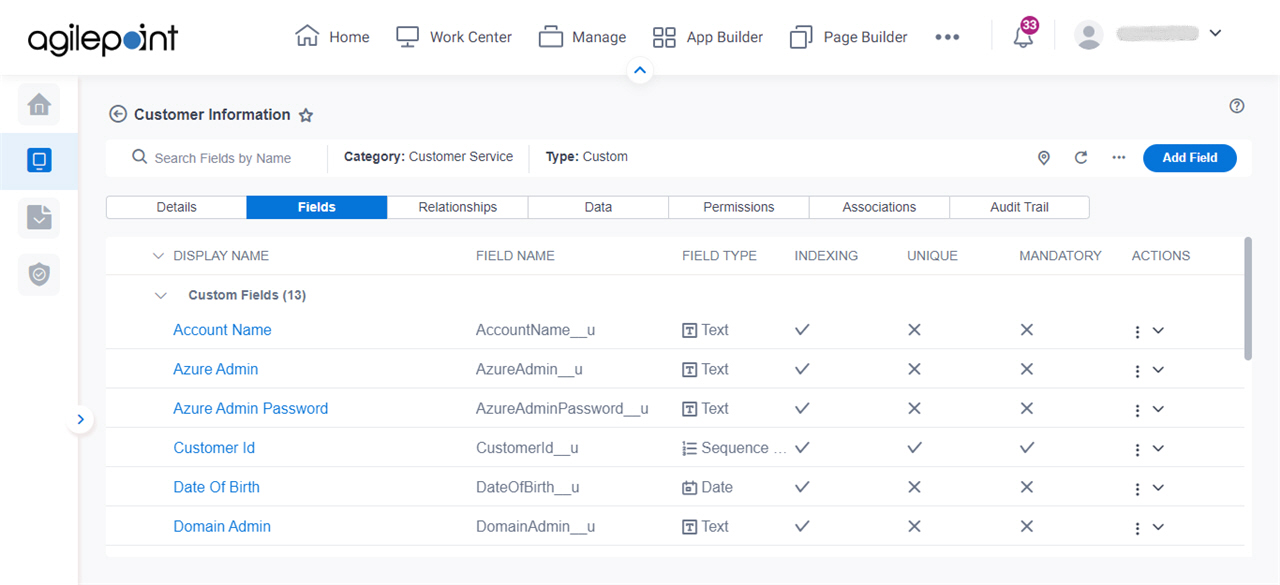Open actions kebab menu for Azure Admin
The height and width of the screenshot is (585, 1280).
[1138, 371]
